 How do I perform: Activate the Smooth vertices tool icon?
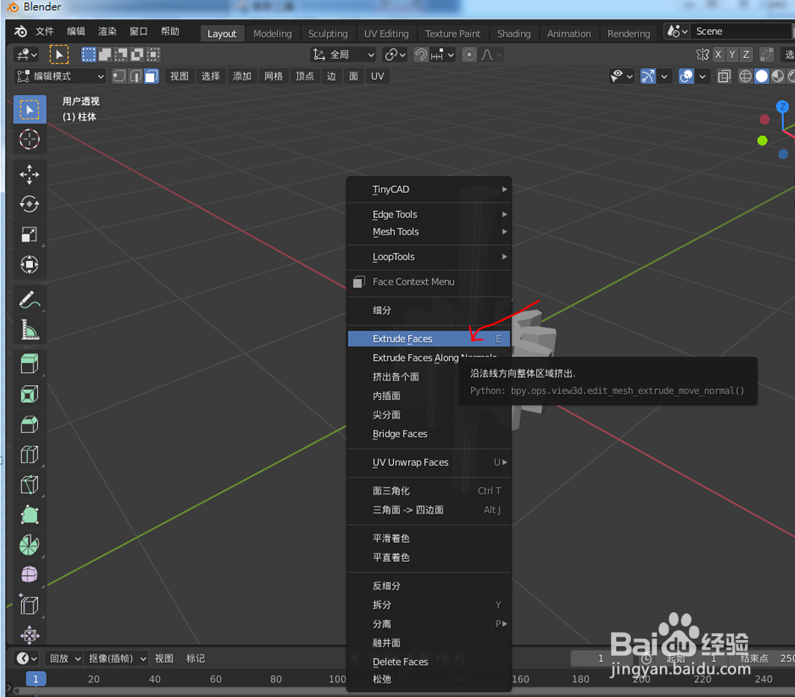[29, 575]
